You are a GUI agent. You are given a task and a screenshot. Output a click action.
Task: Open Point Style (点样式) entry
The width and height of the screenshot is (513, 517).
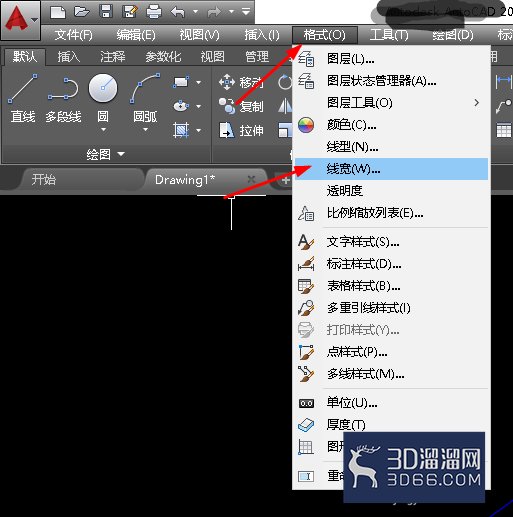(391, 352)
